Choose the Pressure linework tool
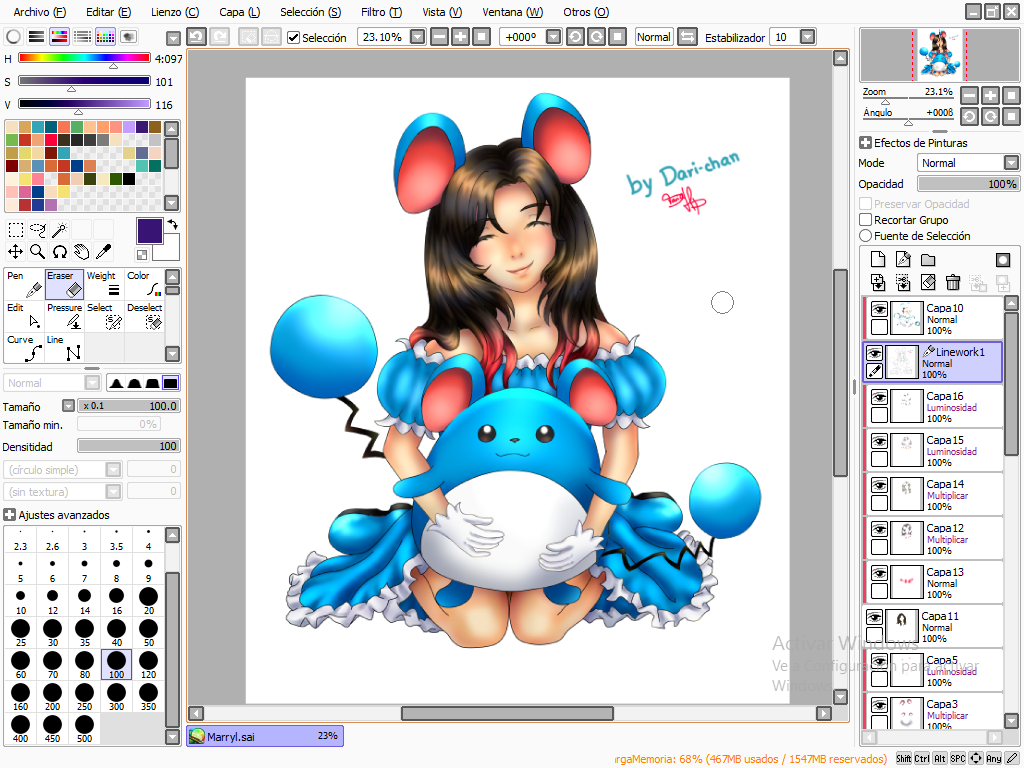Image resolution: width=1024 pixels, height=768 pixels. 64,316
